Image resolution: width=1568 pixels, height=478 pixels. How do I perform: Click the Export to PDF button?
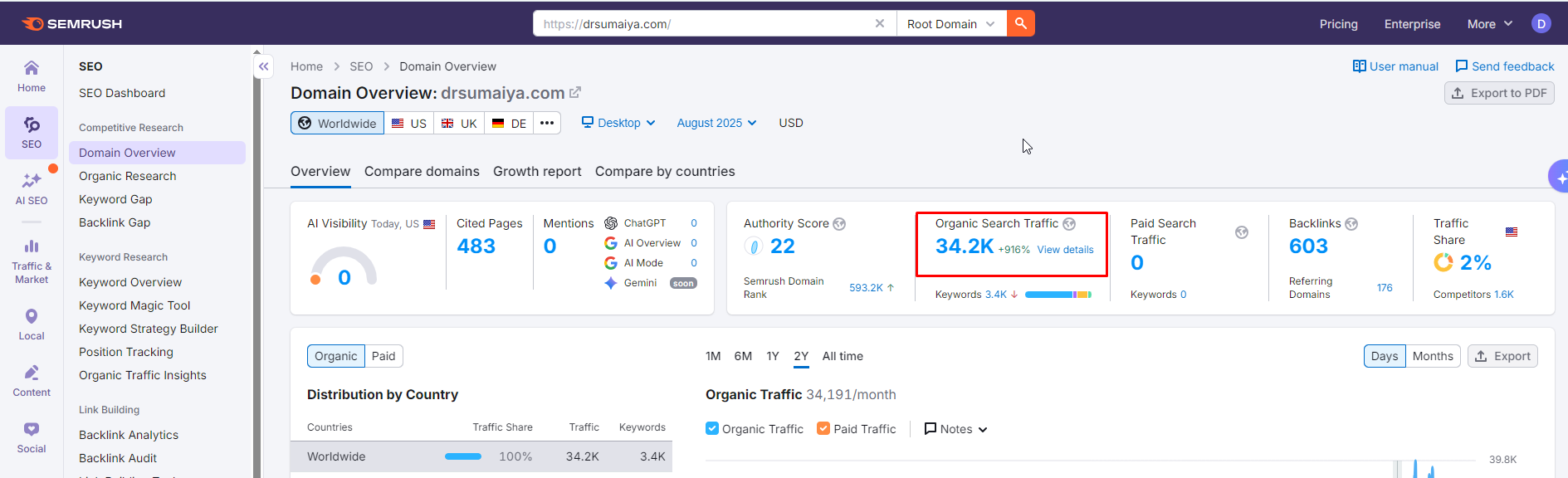tap(1499, 93)
